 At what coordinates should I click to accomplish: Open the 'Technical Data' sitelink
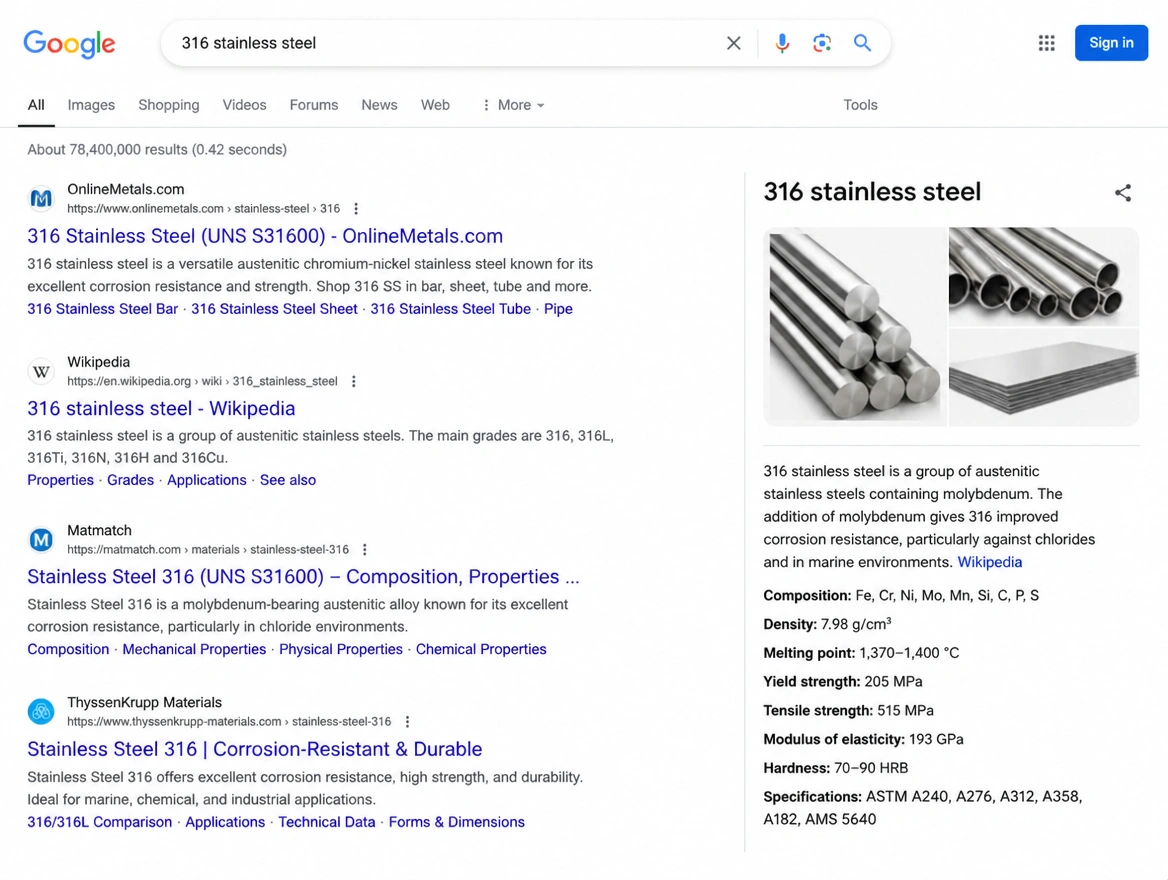tap(326, 822)
